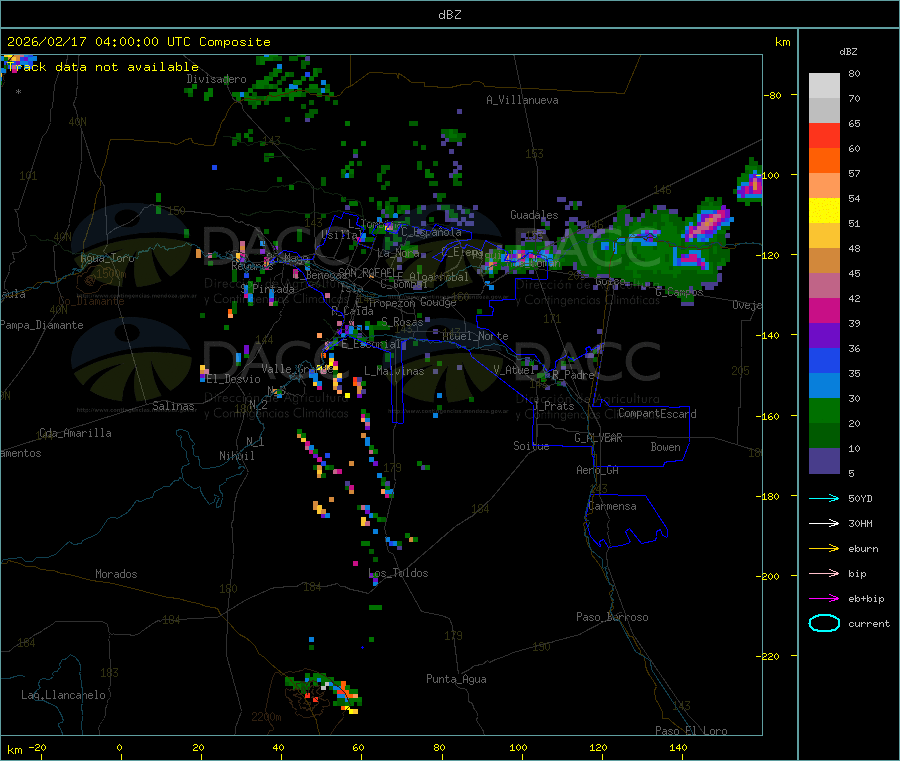Image resolution: width=900 pixels, height=761 pixels.
Task: Click the 'Atuel_Norte' map label
Action: (475, 336)
